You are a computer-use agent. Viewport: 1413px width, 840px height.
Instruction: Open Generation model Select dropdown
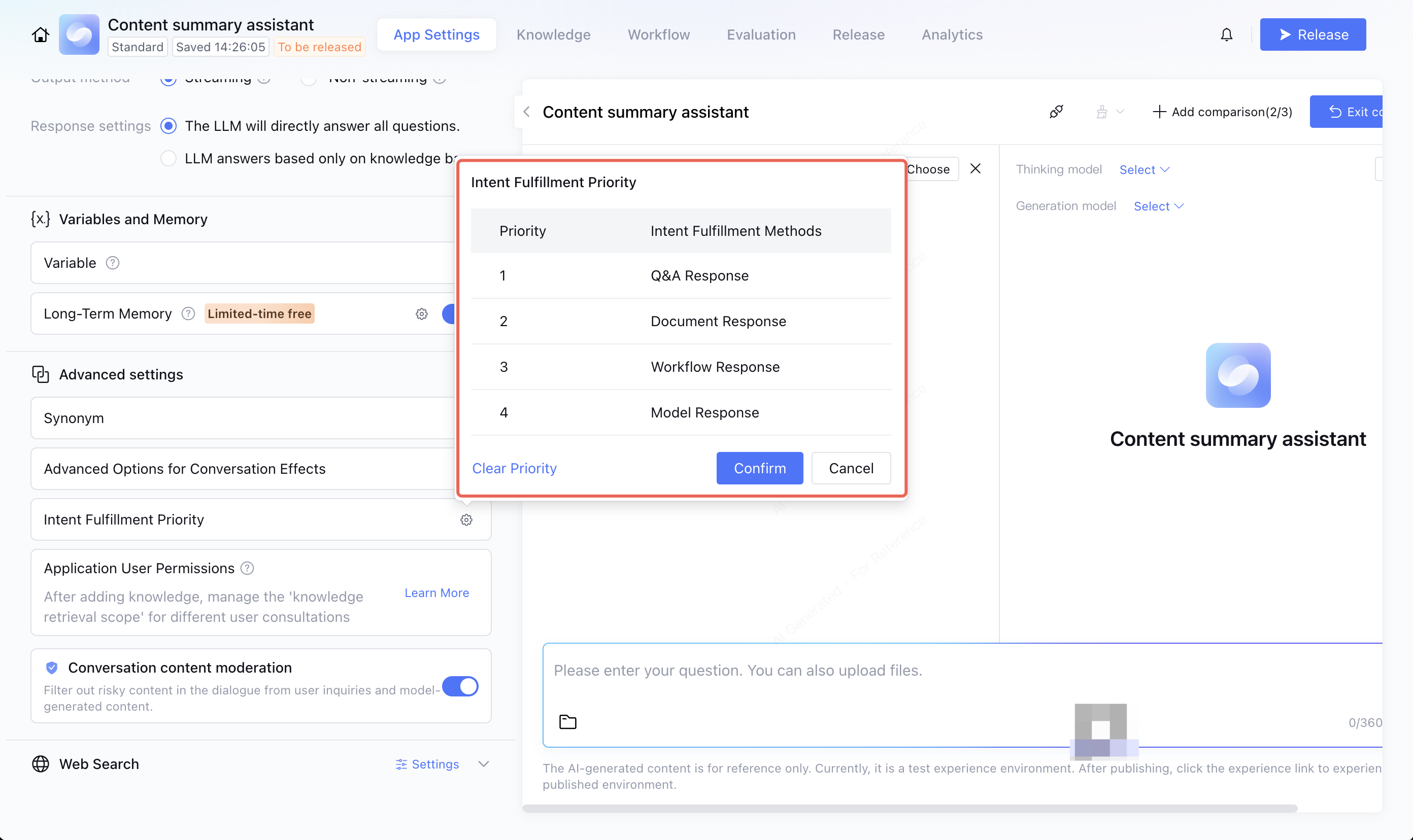1158,206
